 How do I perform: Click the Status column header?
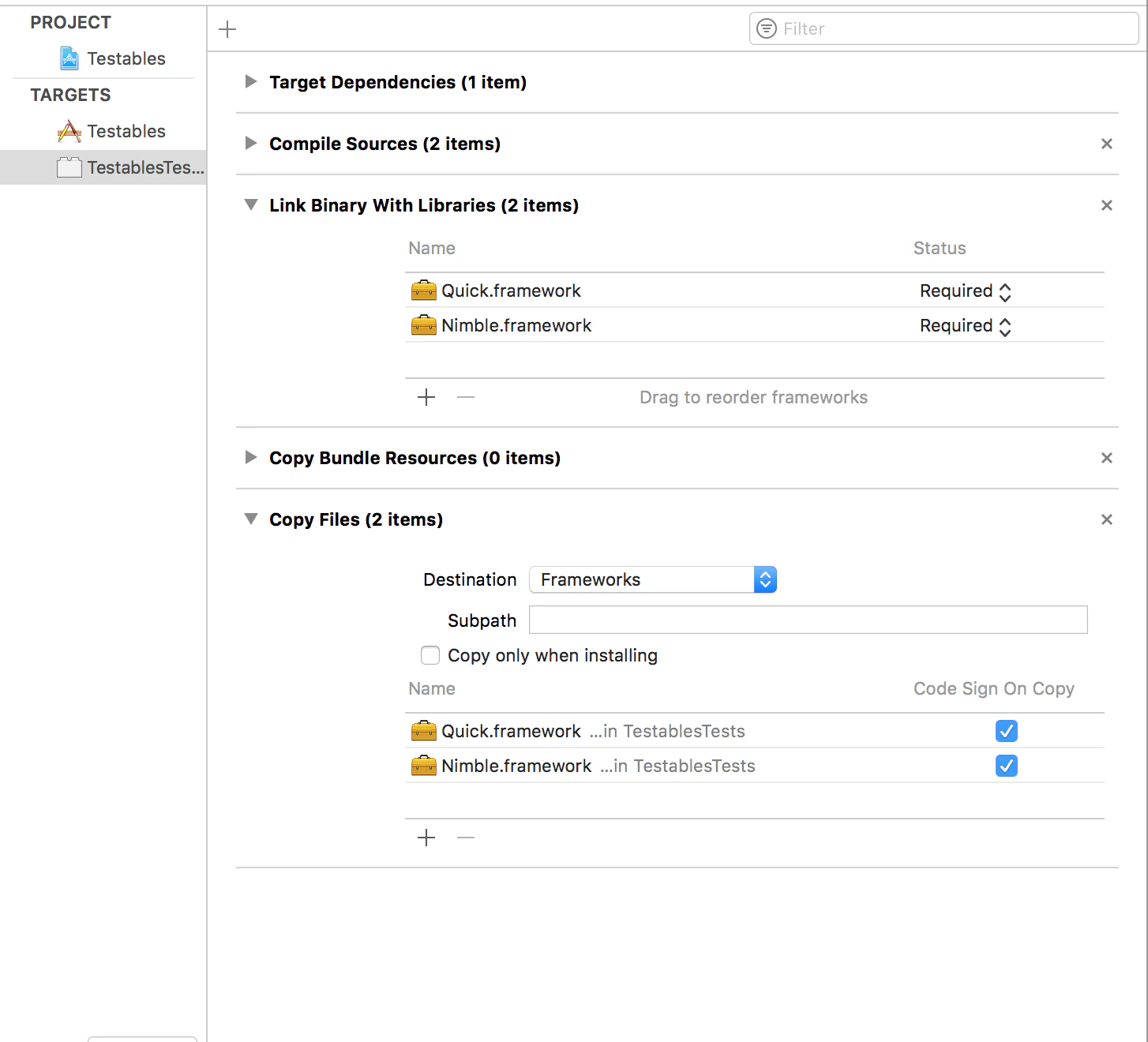coord(940,248)
